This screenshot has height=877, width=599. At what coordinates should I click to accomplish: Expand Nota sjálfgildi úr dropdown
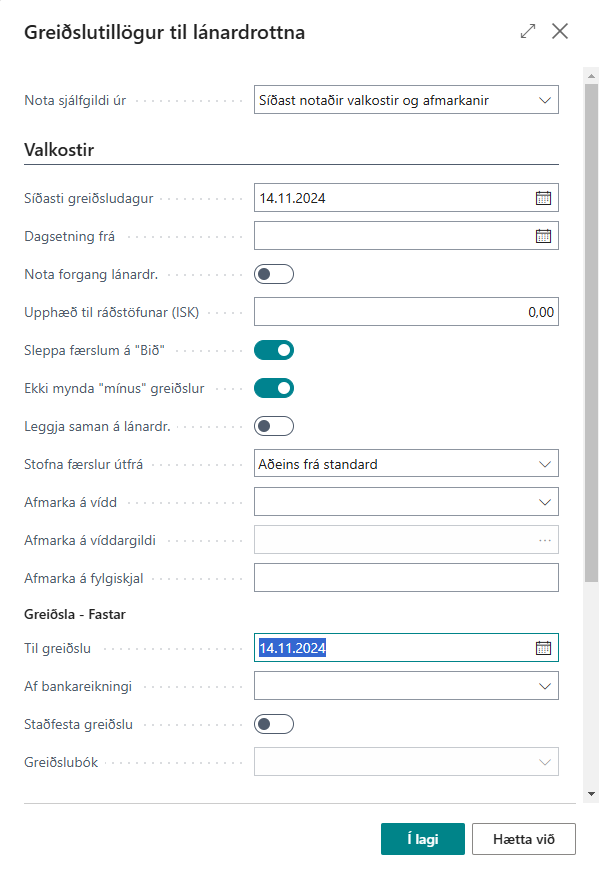click(406, 100)
